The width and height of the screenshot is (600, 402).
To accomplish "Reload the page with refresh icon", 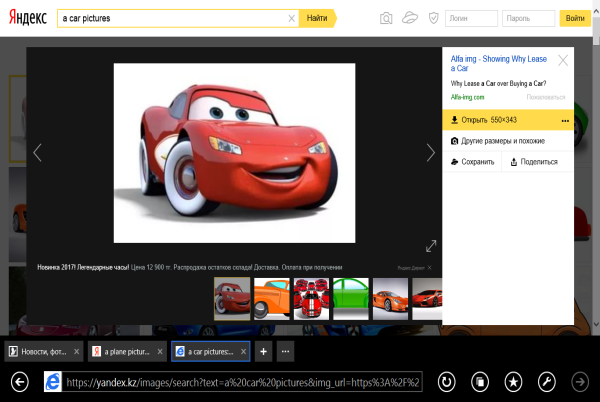I will (x=447, y=381).
